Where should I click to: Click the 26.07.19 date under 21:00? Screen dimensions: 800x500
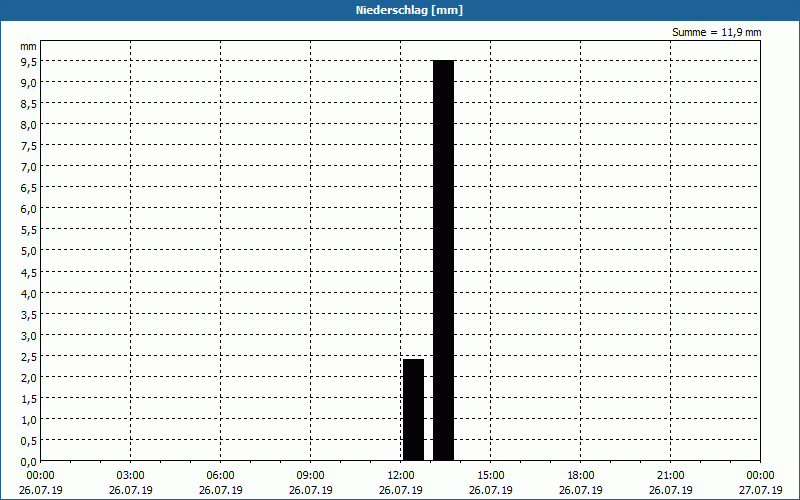coord(670,490)
